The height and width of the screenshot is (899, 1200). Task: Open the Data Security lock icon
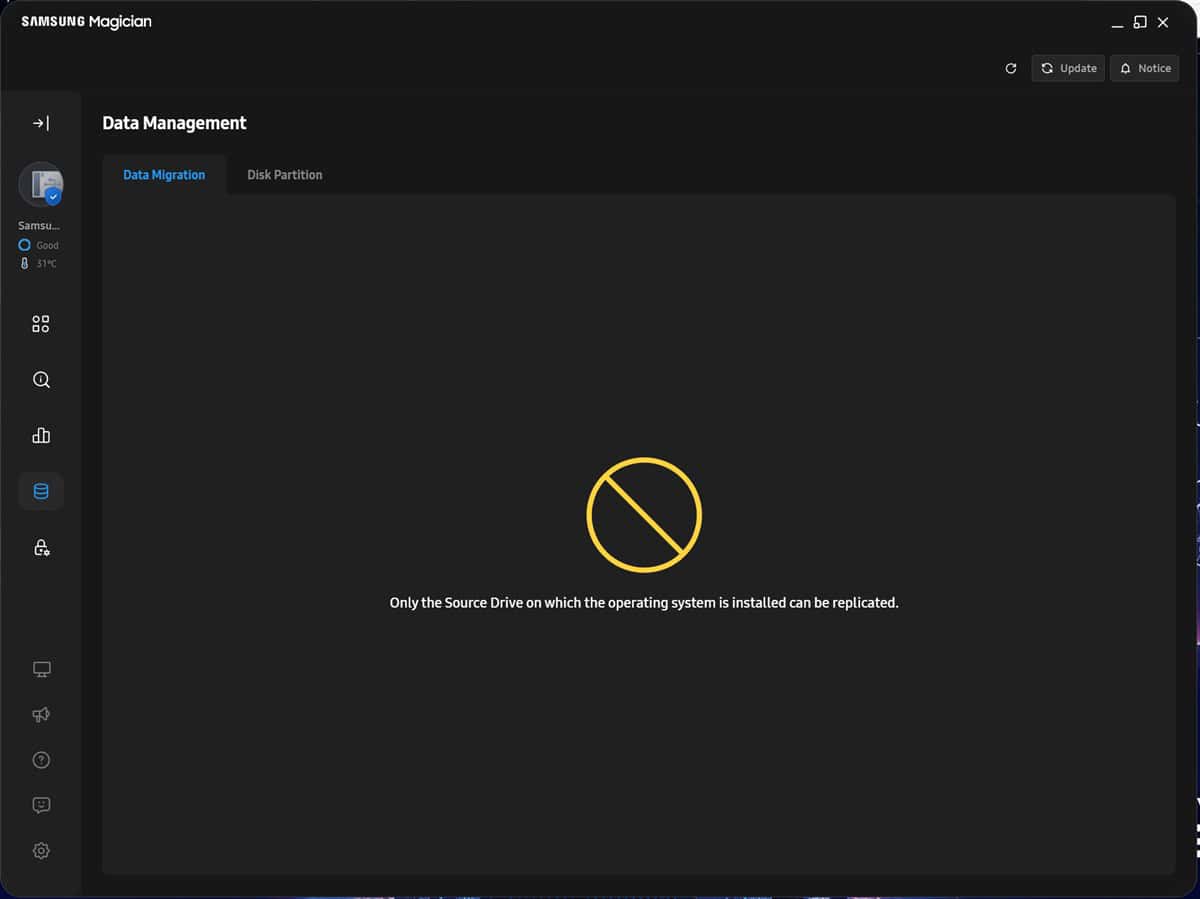pos(41,547)
